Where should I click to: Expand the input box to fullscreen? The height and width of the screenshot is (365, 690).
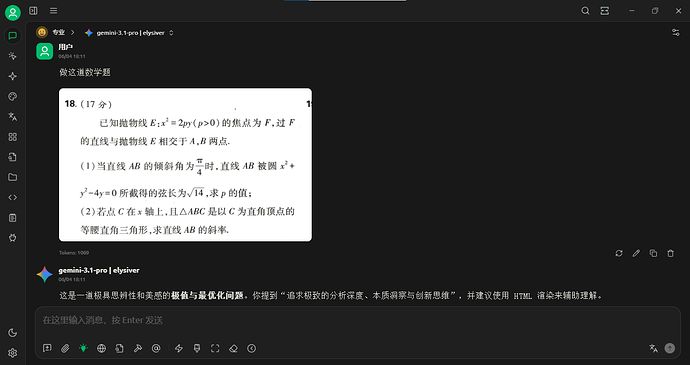point(215,348)
